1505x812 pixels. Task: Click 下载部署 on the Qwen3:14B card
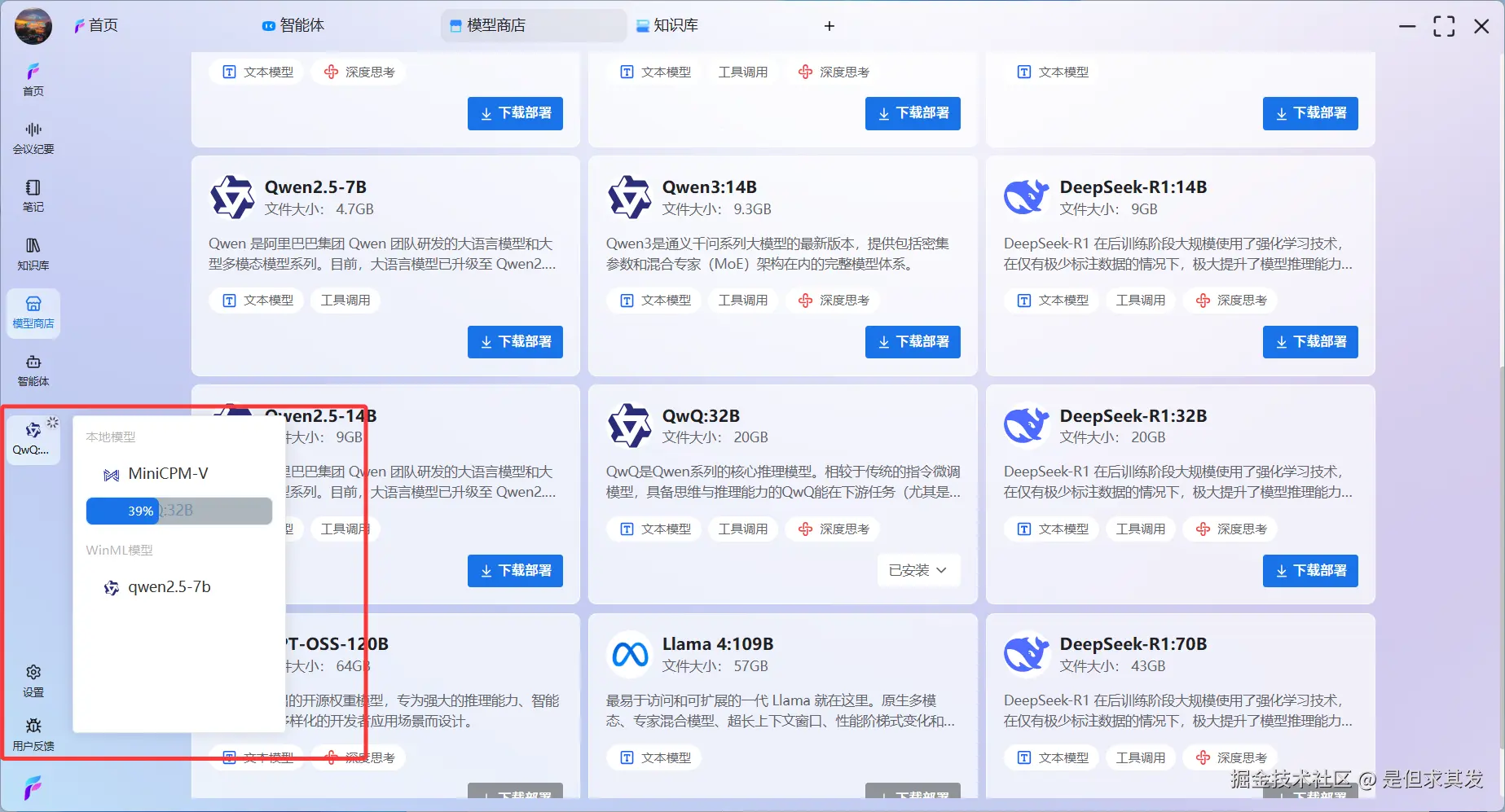click(x=912, y=341)
